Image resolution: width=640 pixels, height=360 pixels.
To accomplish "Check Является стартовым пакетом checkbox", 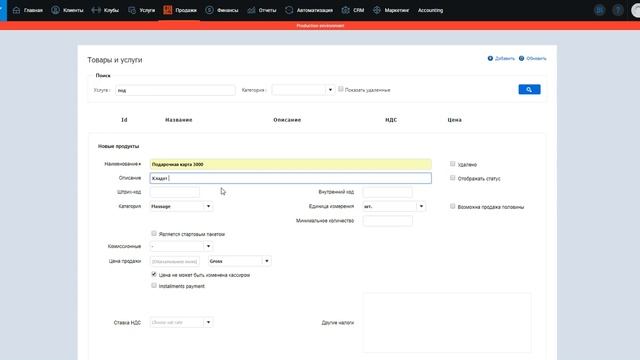I will (154, 233).
